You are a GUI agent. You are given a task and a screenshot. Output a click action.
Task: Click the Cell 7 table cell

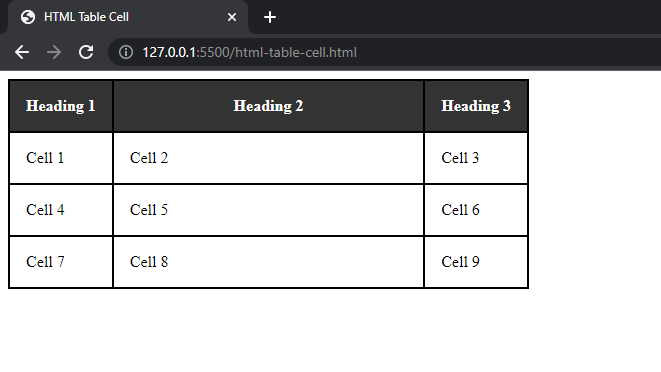click(61, 262)
